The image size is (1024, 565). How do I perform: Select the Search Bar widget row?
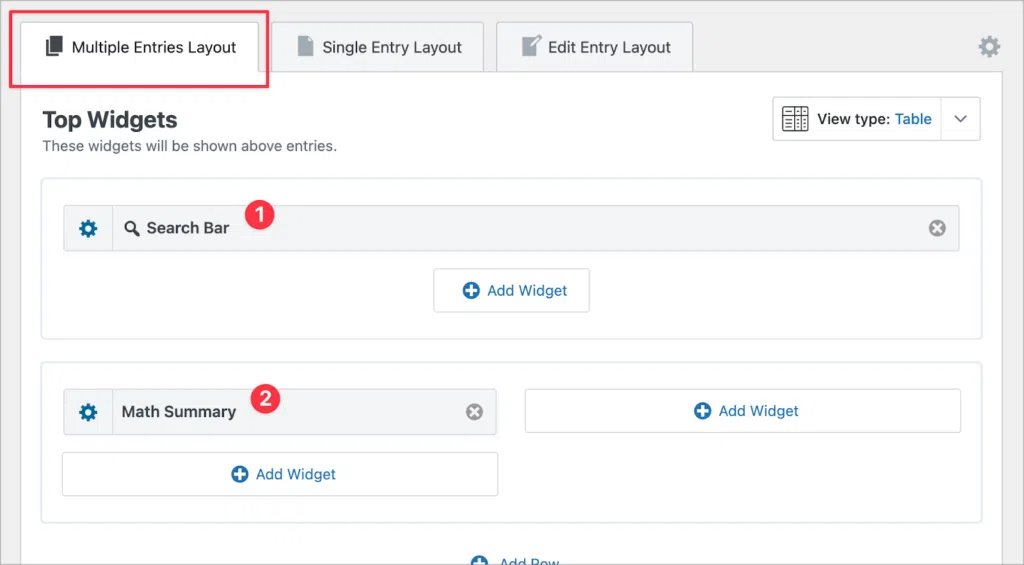[511, 228]
